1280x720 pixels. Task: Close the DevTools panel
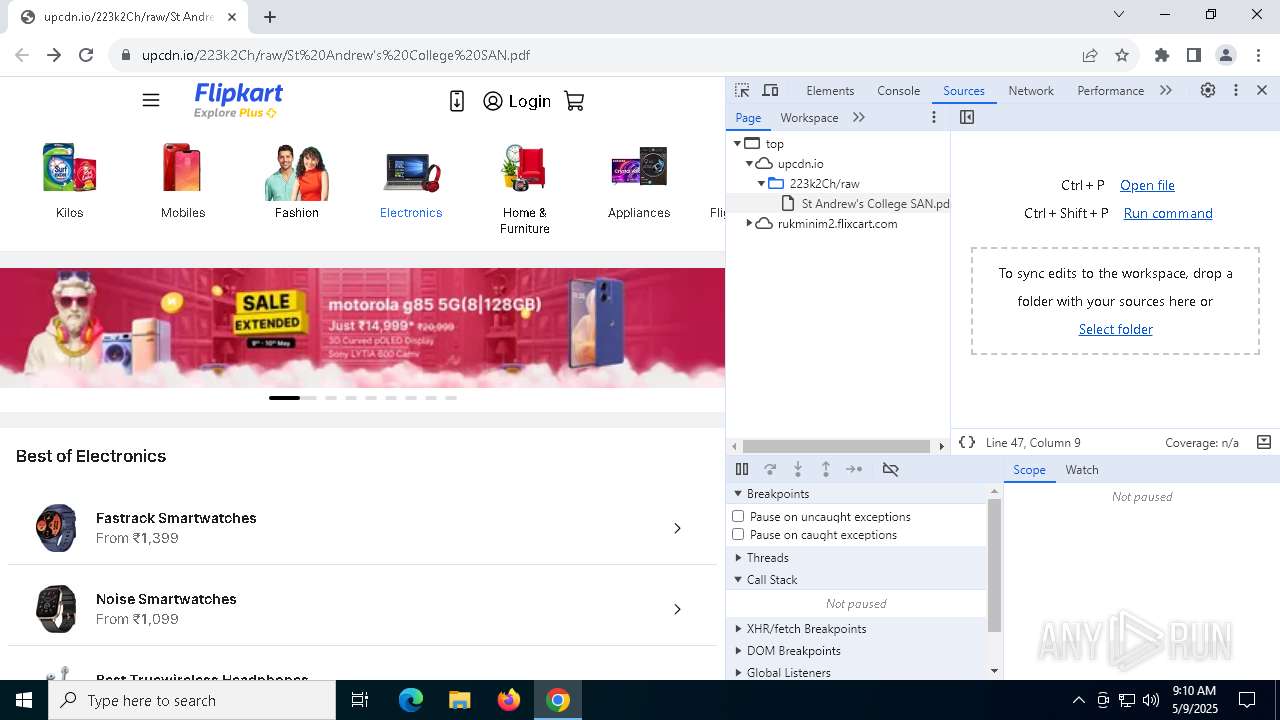(1262, 90)
